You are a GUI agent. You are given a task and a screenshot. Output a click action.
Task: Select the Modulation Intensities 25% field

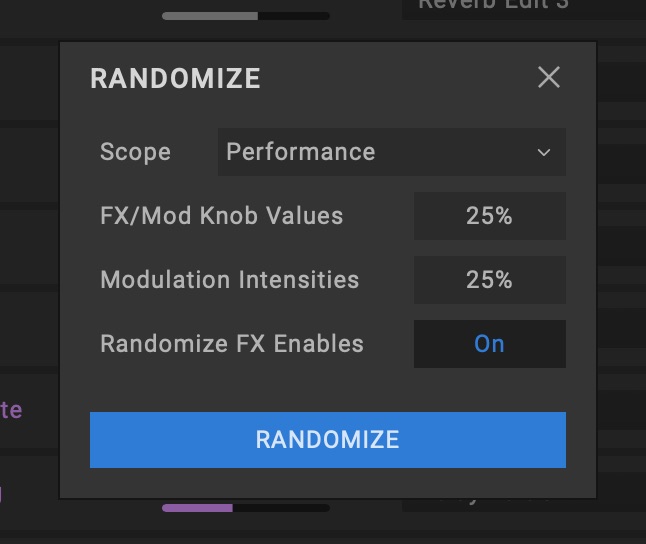pos(489,280)
